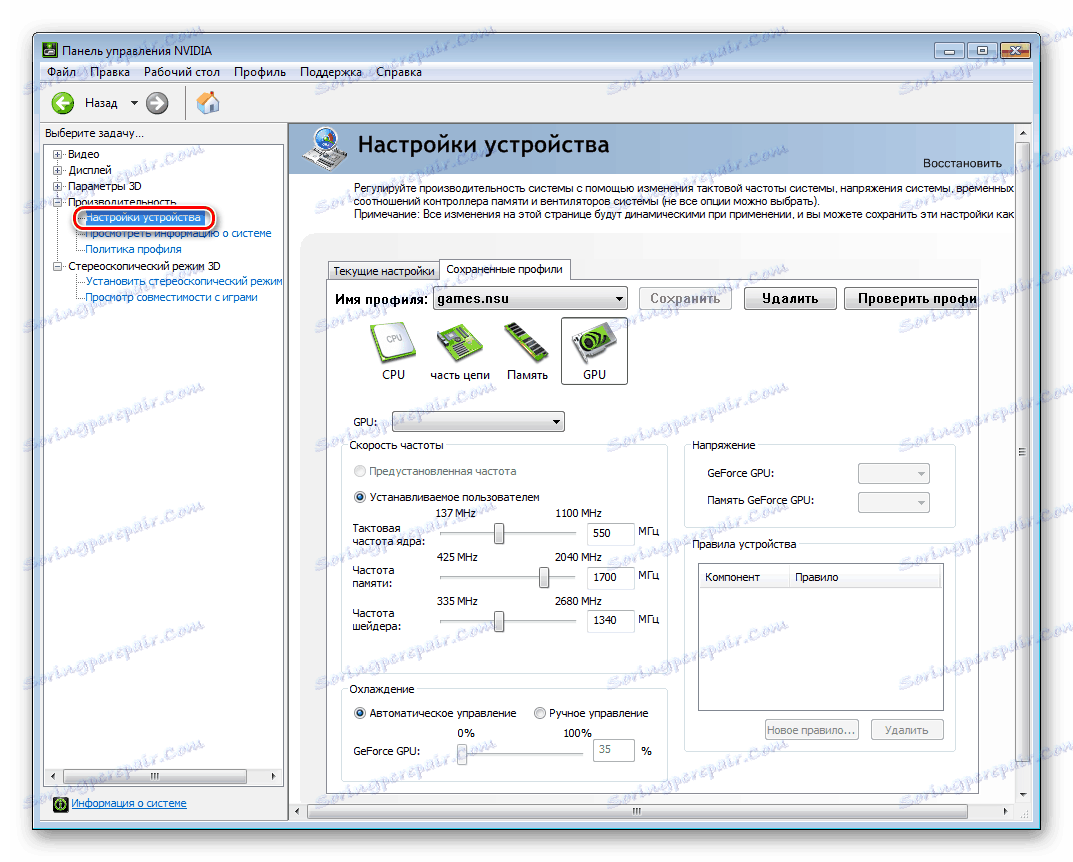Open Политика профиля tree item

(133, 250)
